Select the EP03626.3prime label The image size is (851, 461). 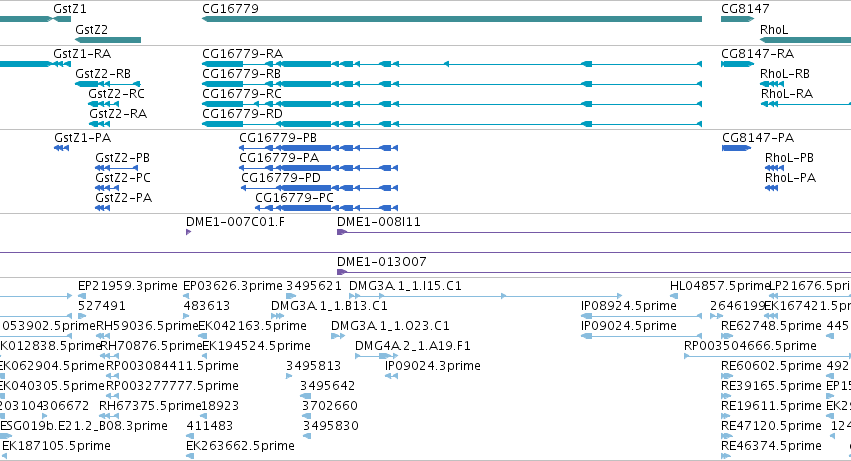click(233, 286)
